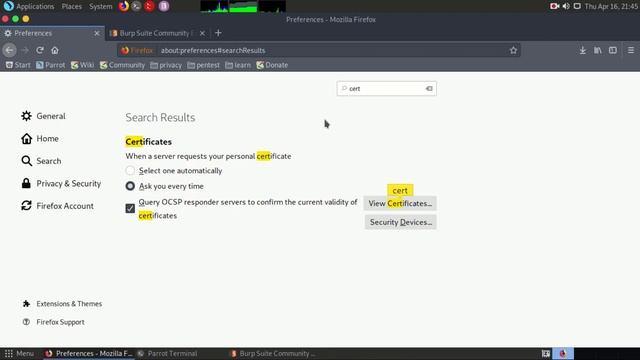Expand the privacy bookmarks folder

166,65
